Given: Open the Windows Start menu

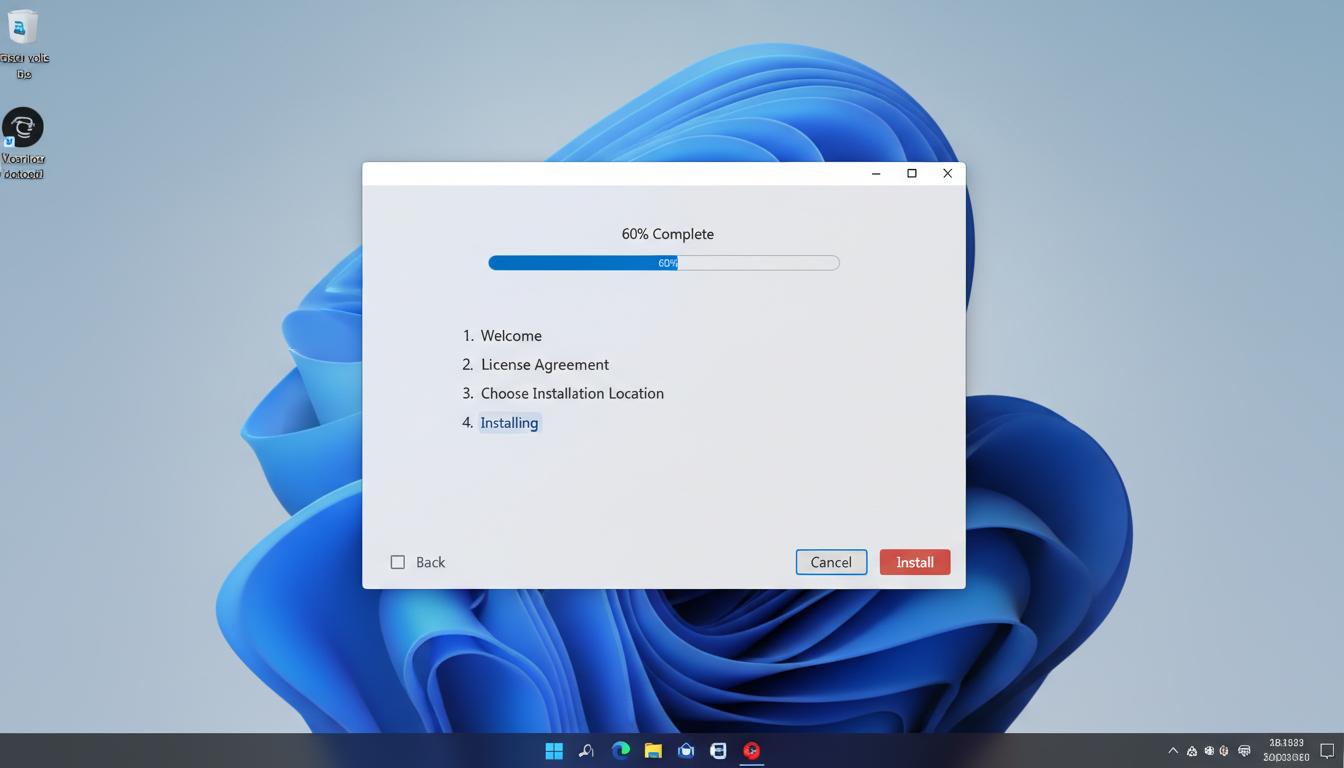Looking at the screenshot, I should tap(554, 751).
